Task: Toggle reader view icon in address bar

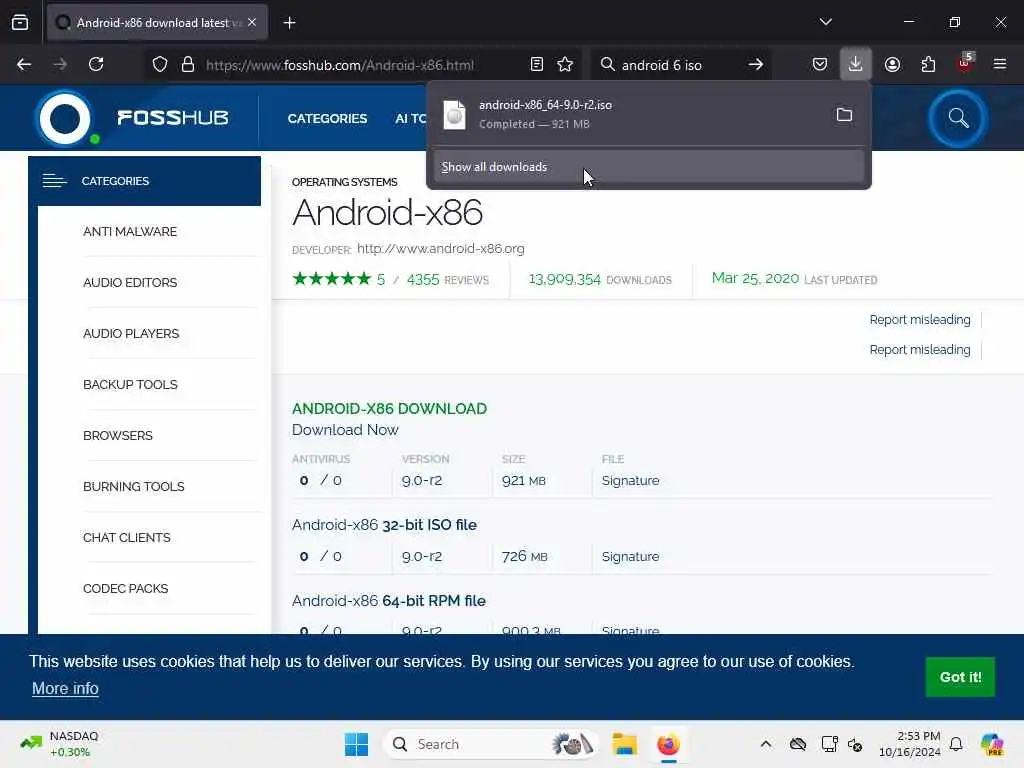Action: [537, 64]
